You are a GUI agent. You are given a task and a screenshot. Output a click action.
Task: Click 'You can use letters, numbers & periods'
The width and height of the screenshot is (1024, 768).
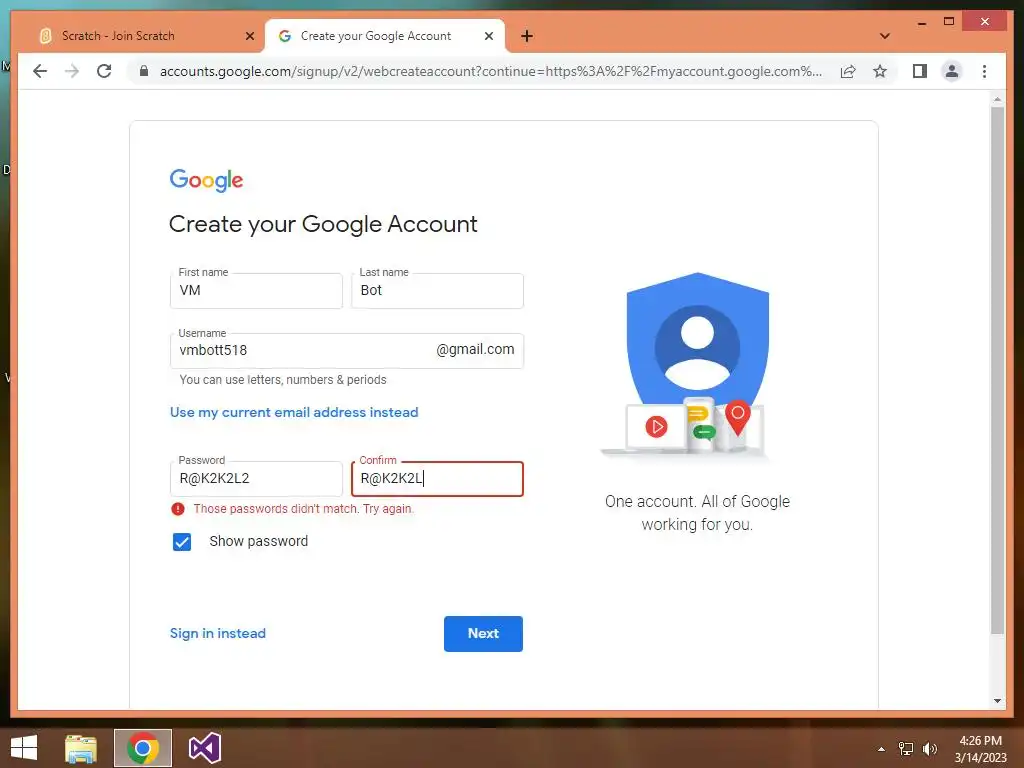click(283, 379)
